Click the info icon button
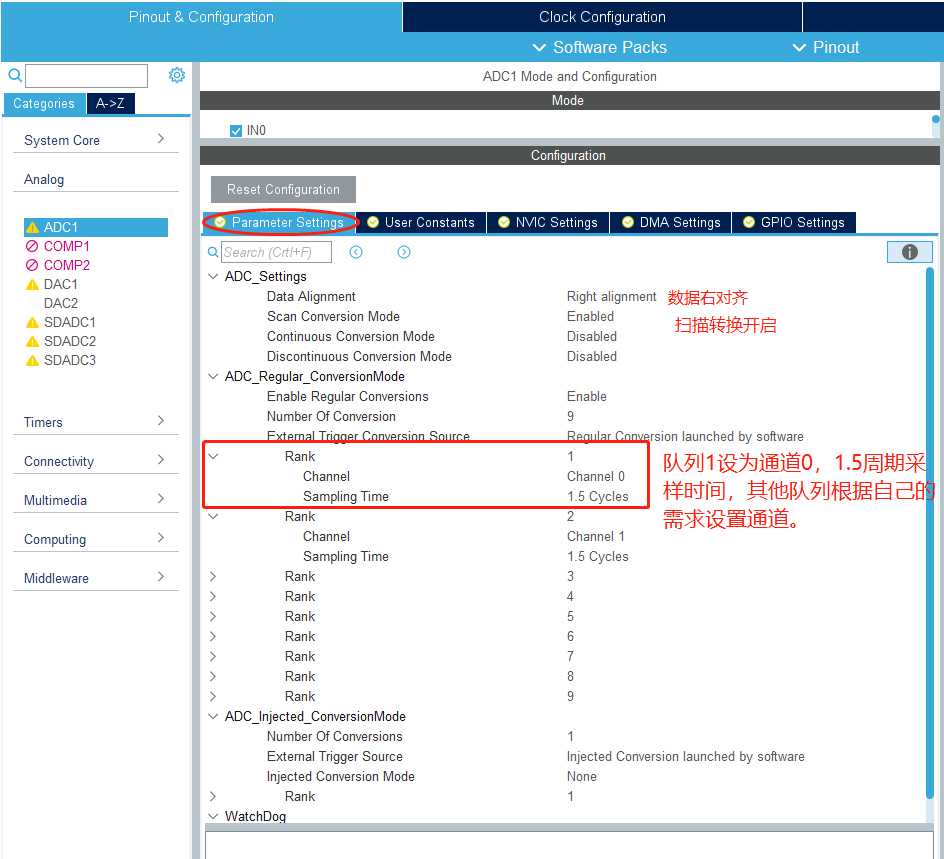This screenshot has height=859, width=944. coord(909,252)
